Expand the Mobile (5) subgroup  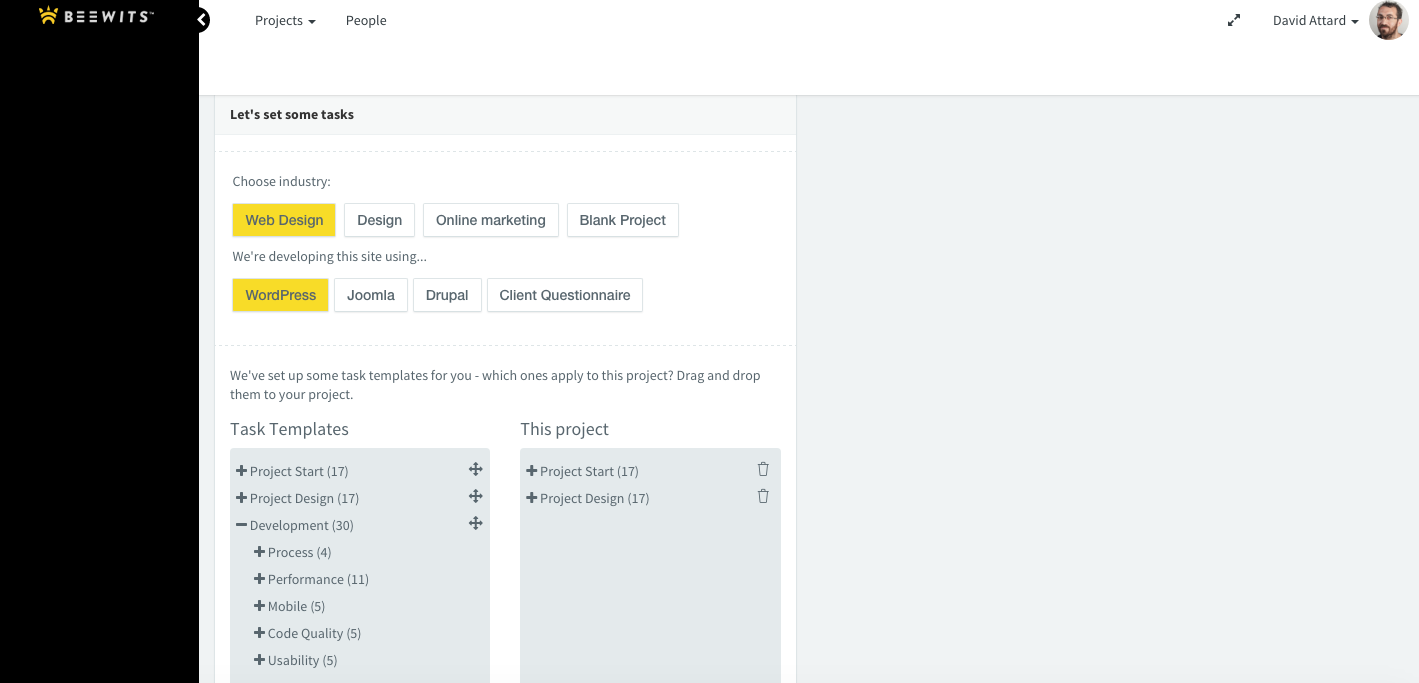click(x=259, y=606)
